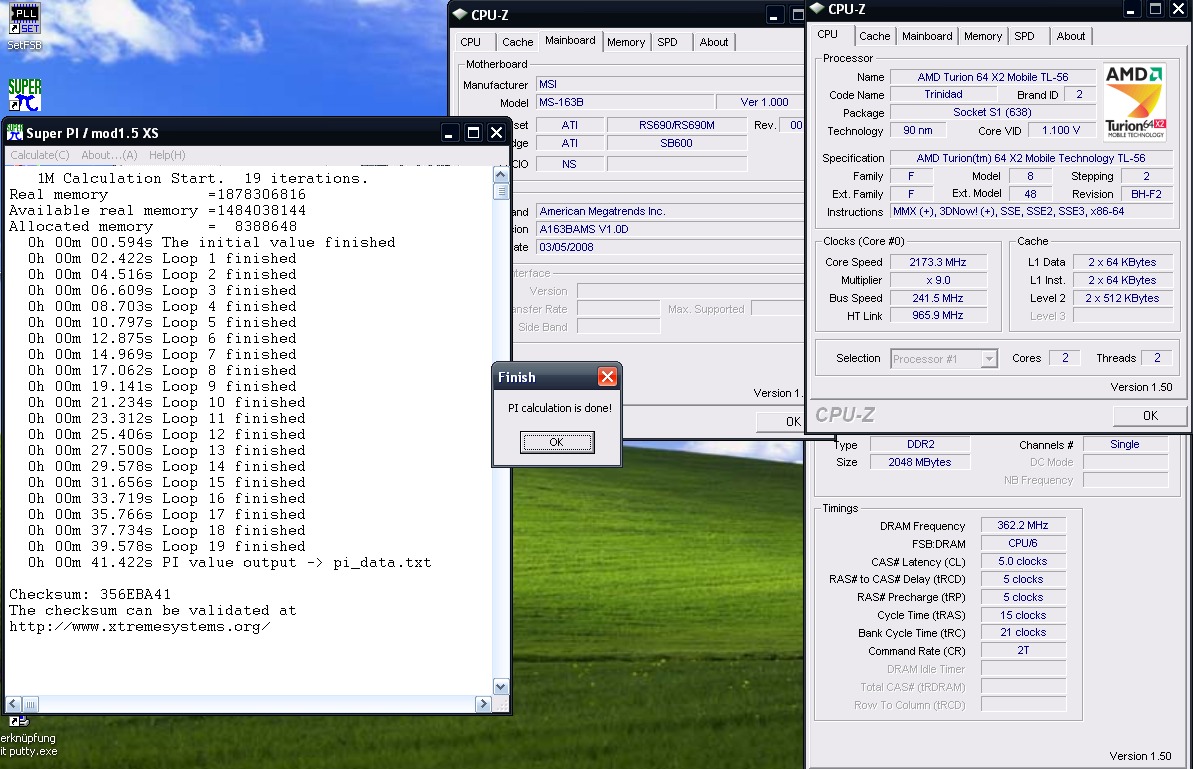Click the CPU-Z icon in front window title bar
The image size is (1193, 769).
(816, 8)
